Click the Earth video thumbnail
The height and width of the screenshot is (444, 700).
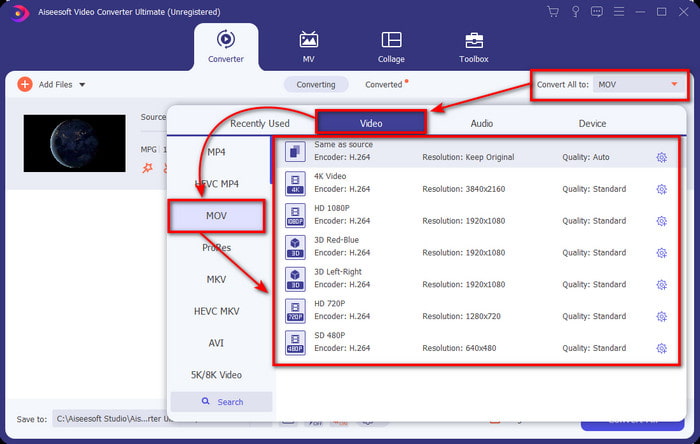(x=75, y=143)
